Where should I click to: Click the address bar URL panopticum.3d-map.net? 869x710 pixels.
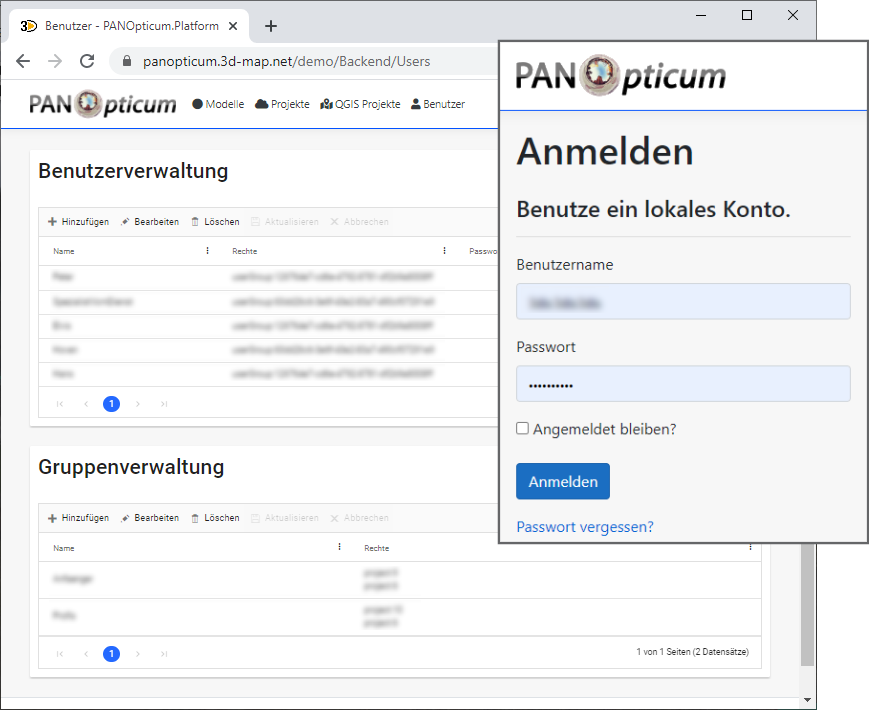click(x=287, y=61)
